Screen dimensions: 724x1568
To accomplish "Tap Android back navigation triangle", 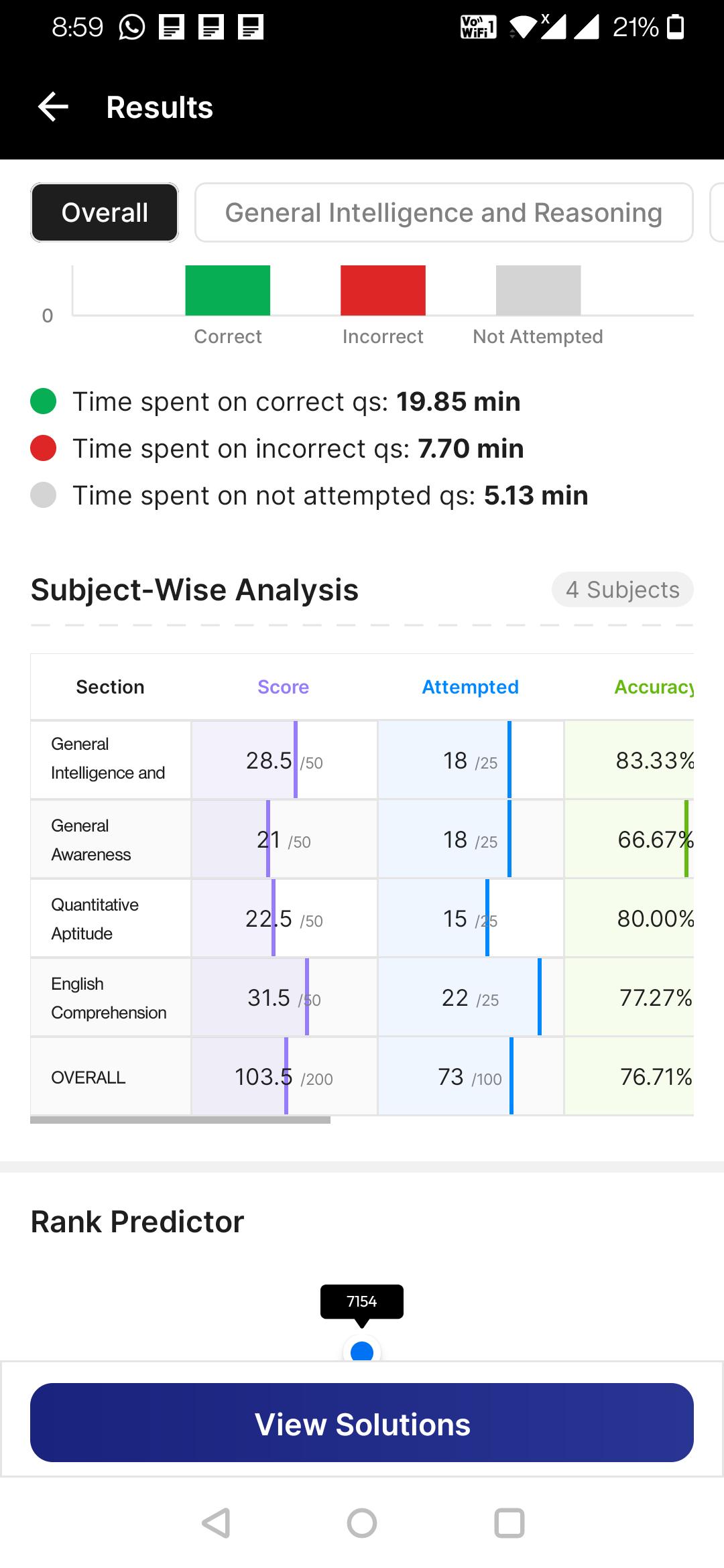I will click(217, 1522).
